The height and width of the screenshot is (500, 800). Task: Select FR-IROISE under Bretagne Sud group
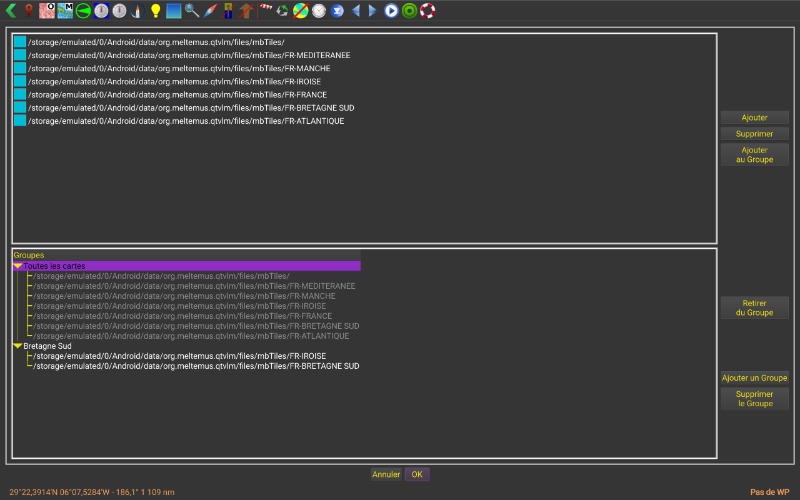click(x=180, y=356)
